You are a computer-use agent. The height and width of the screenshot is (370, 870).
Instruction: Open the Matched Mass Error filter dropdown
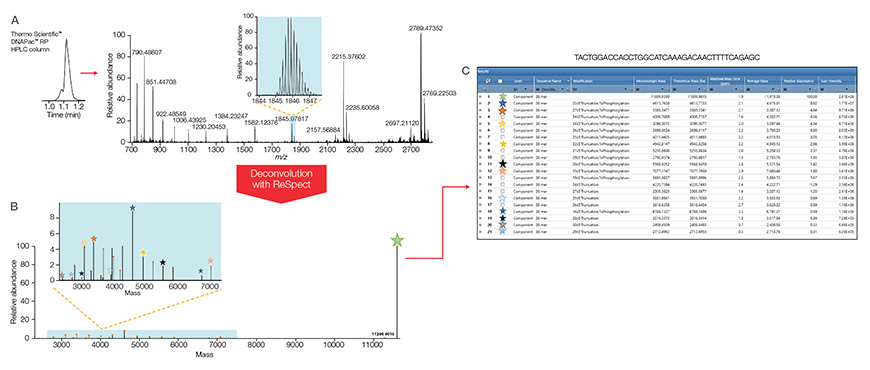(736, 89)
